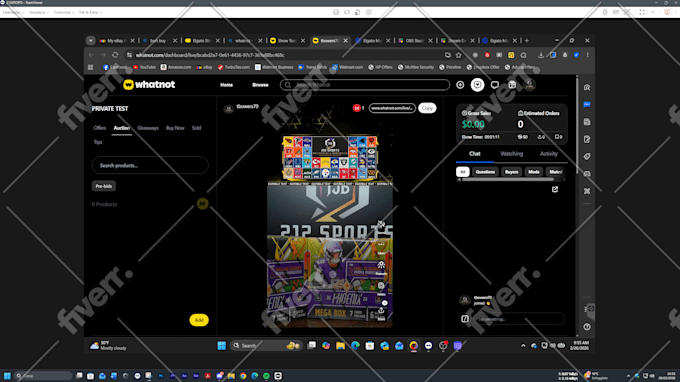Viewport: 680px width, 382px height.
Task: Switch to the Giveaways tab
Action: 148,128
